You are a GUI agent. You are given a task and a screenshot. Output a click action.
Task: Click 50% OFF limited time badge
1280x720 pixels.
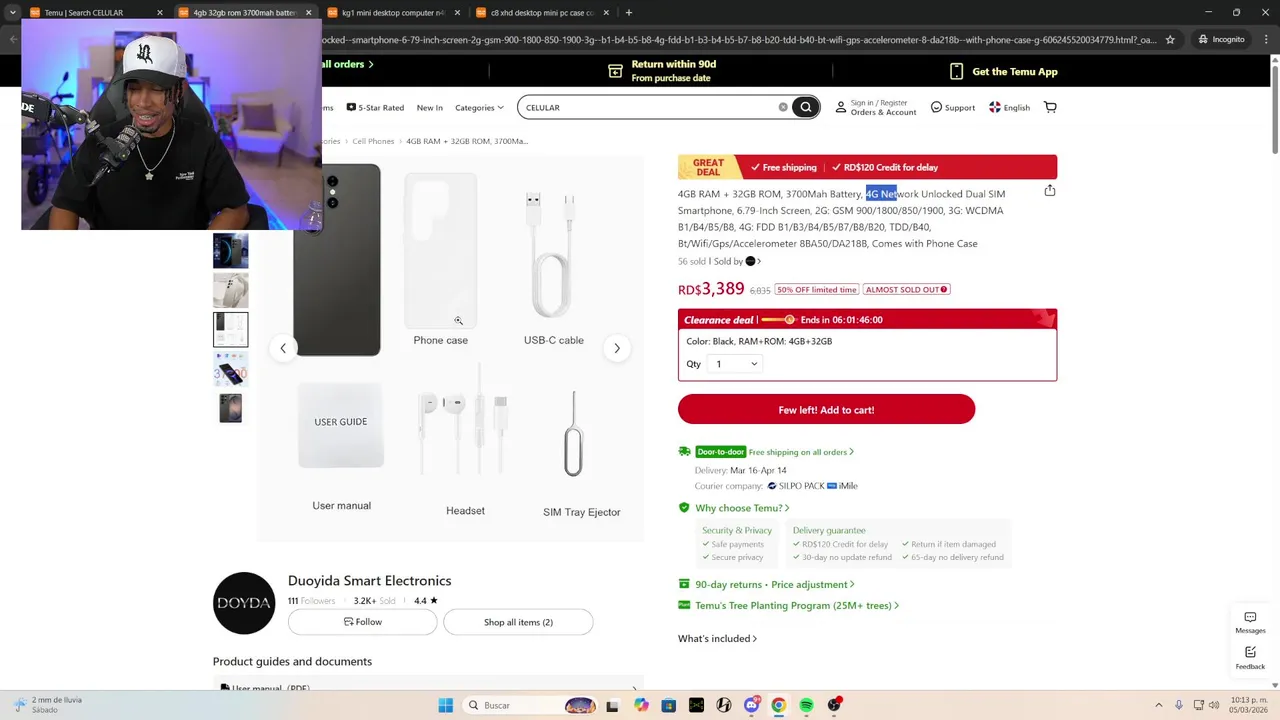[x=817, y=290]
